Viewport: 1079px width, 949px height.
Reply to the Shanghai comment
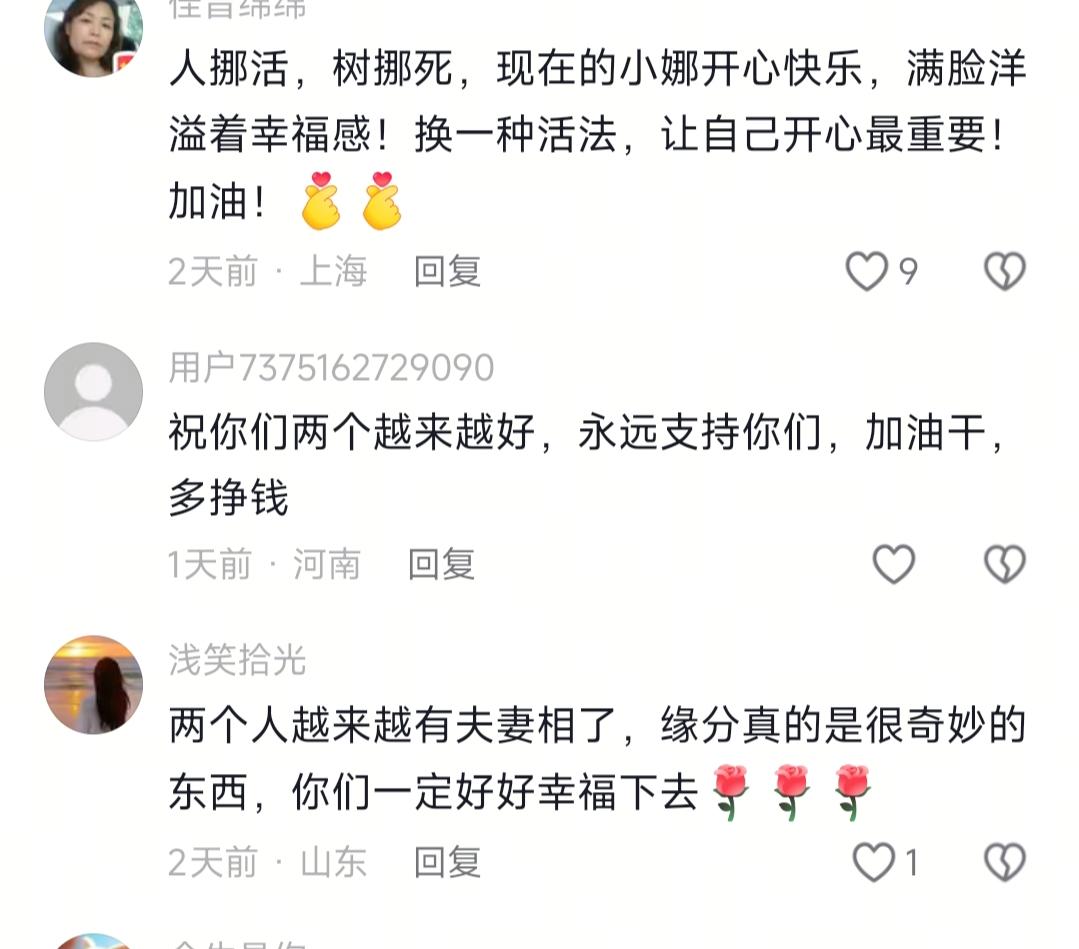click(x=447, y=270)
